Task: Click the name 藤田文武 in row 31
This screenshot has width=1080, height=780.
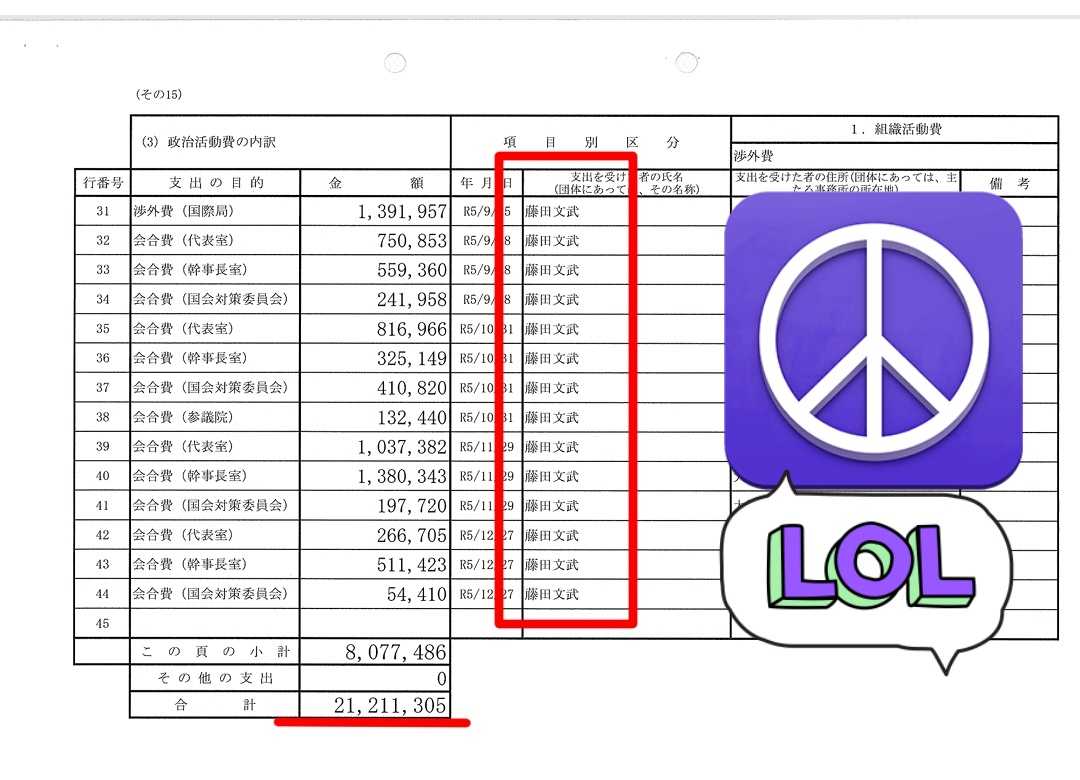Action: [x=552, y=212]
